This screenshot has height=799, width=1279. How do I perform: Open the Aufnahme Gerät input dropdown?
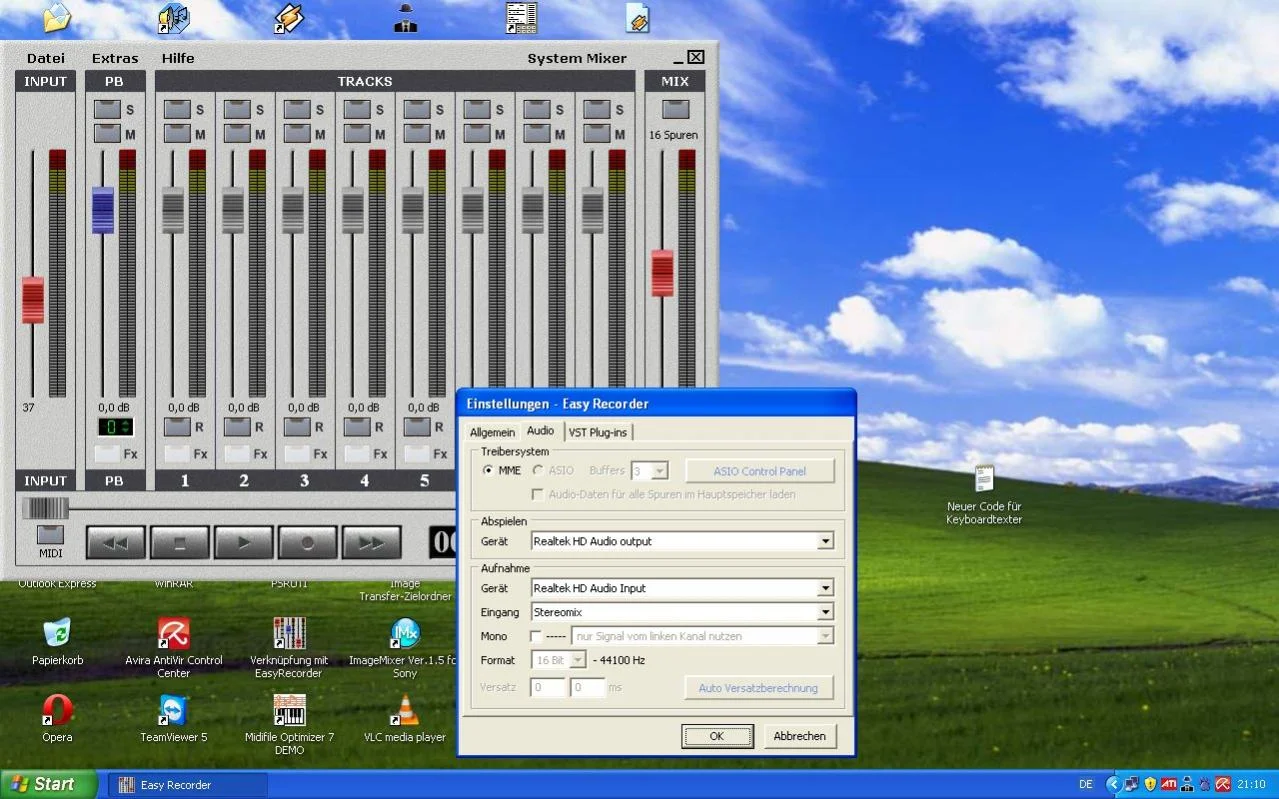[x=825, y=588]
